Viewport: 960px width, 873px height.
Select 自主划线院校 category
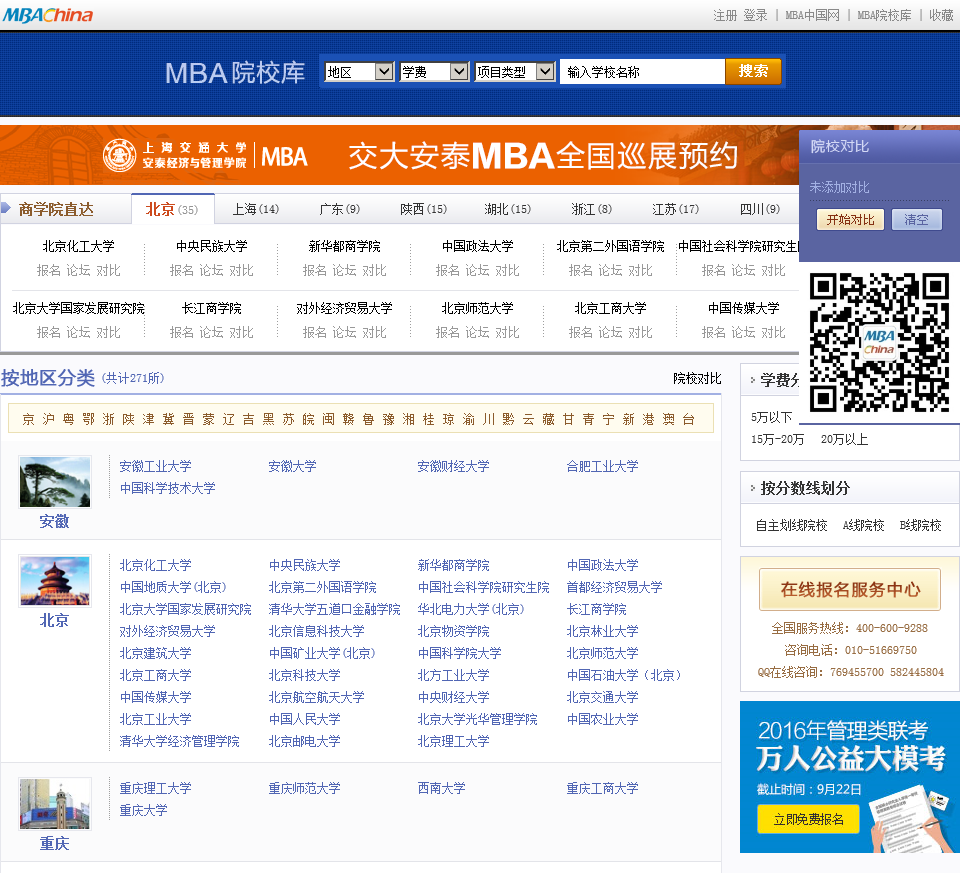tap(791, 525)
